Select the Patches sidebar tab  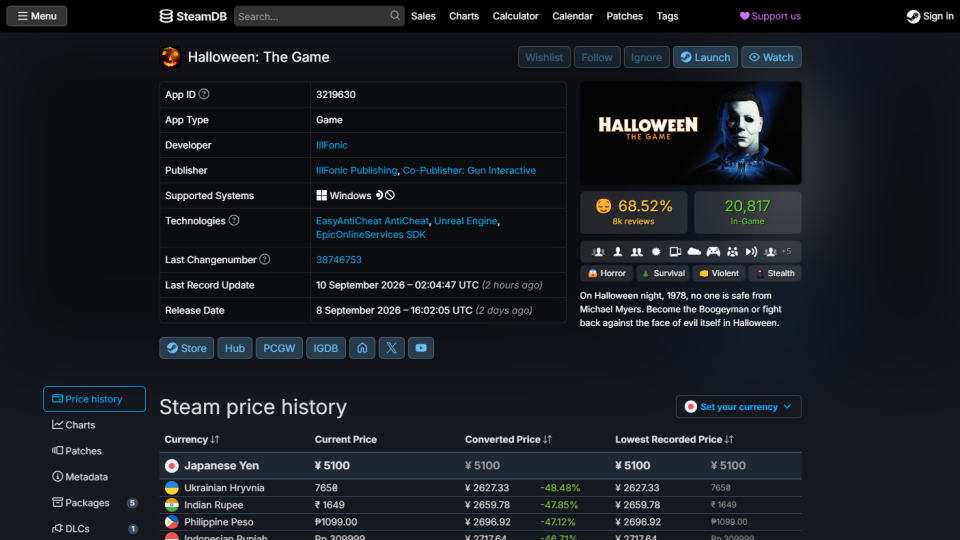[x=94, y=451]
